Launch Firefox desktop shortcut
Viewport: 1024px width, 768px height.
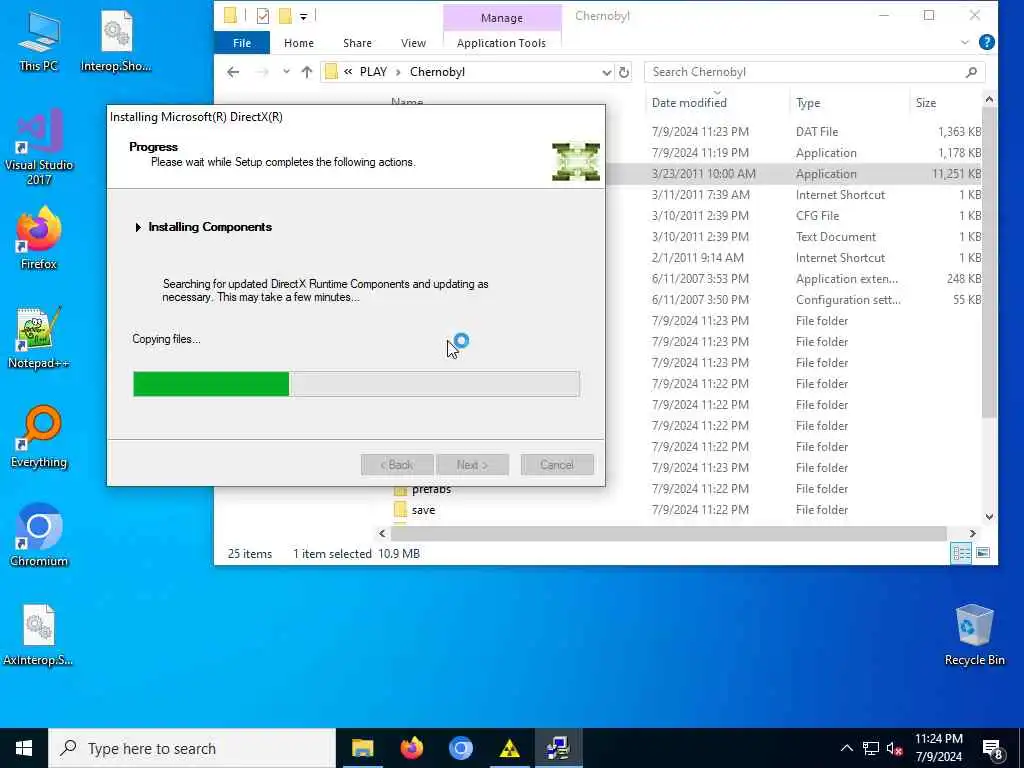[39, 238]
